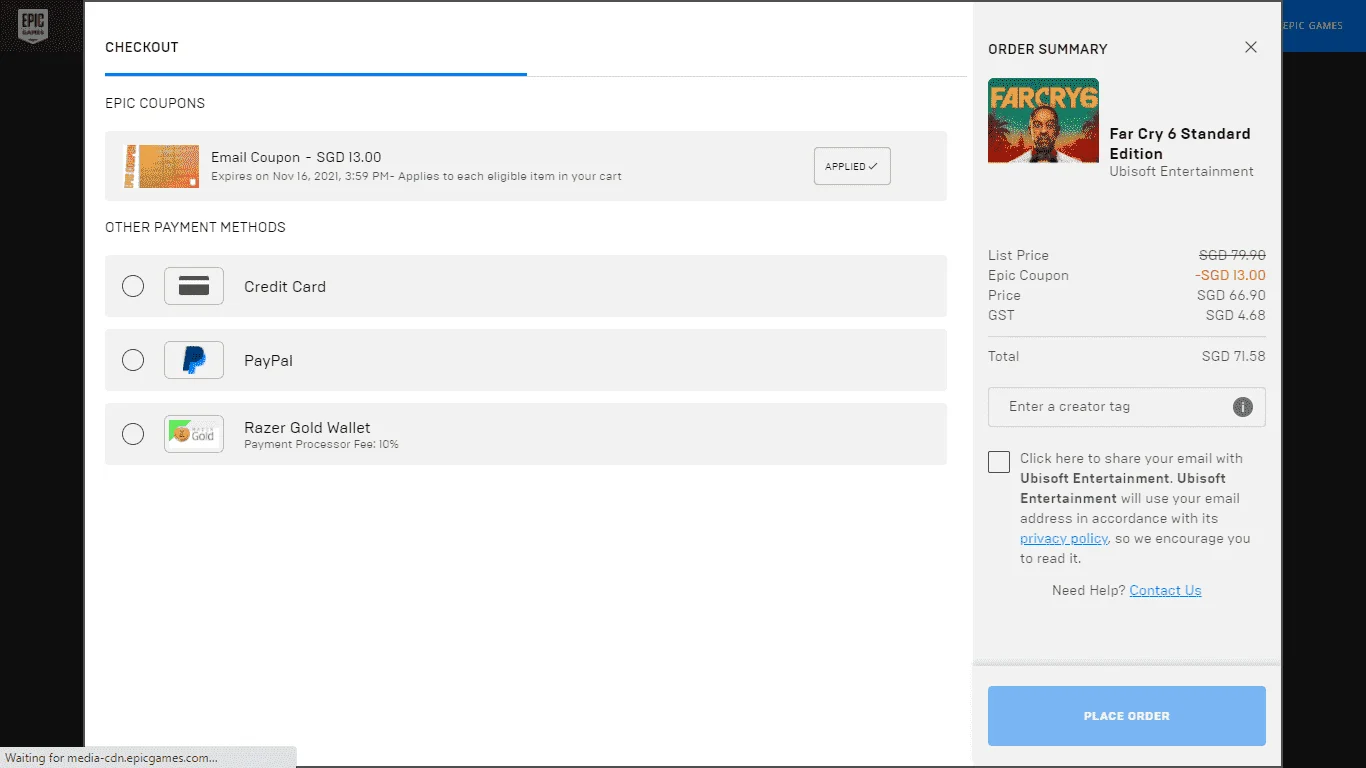This screenshot has height=768, width=1366.
Task: Click the Ubisoft Entertainment publisher name under the title
Action: coord(1182,171)
